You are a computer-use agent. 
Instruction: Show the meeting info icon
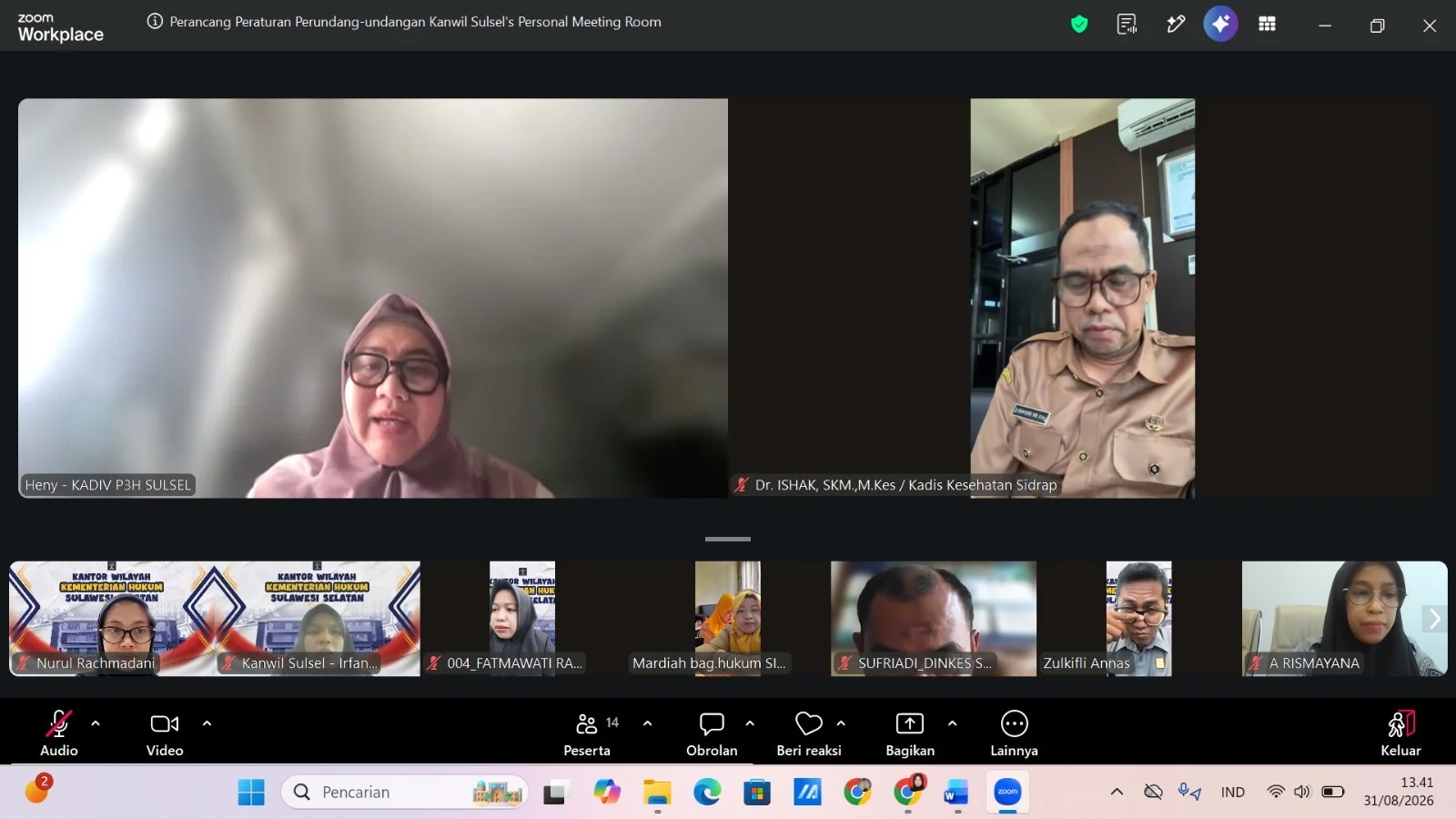[155, 21]
